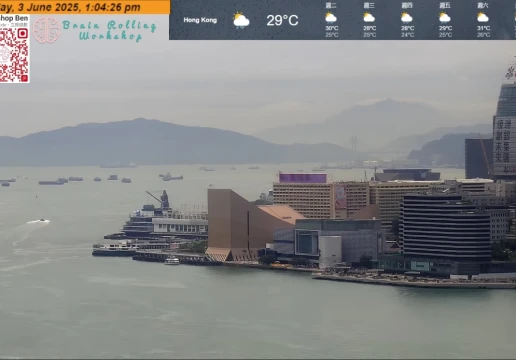Viewport: 516px width, 360px height.
Task: Select the 週二 day label in forecast
Action: click(331, 5)
